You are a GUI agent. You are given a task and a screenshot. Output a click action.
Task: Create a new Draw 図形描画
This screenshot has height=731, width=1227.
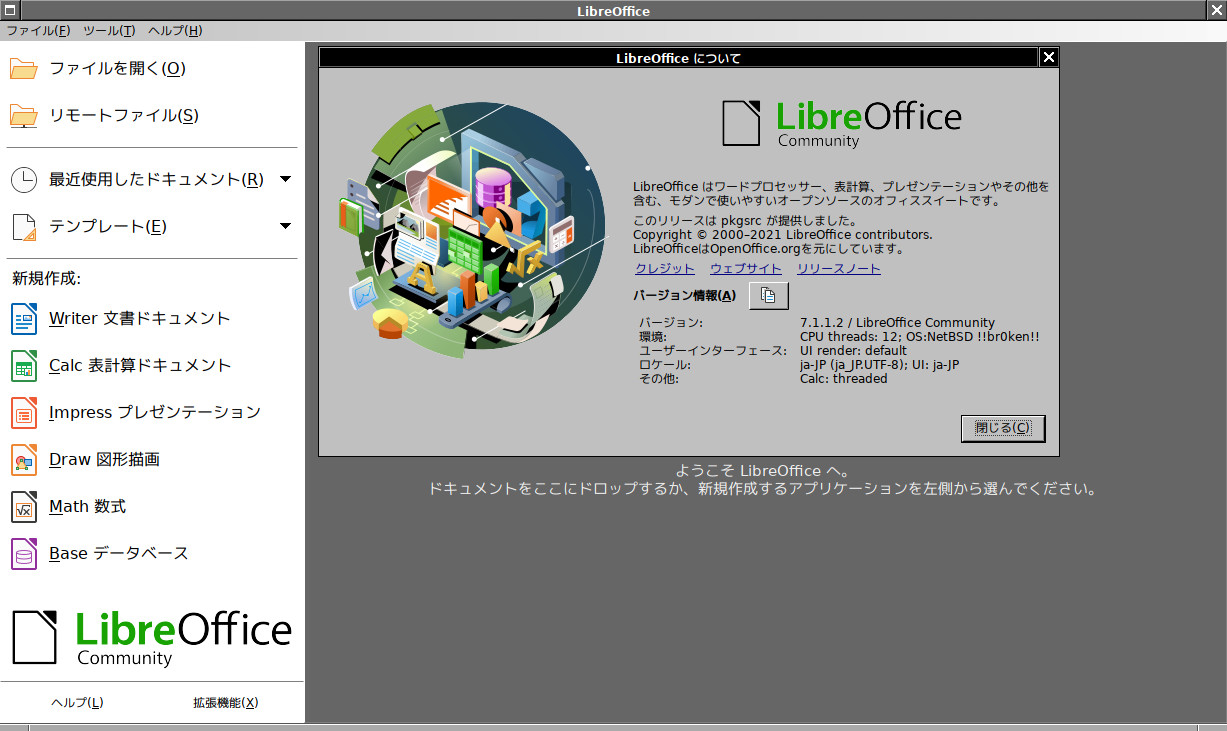(x=104, y=459)
